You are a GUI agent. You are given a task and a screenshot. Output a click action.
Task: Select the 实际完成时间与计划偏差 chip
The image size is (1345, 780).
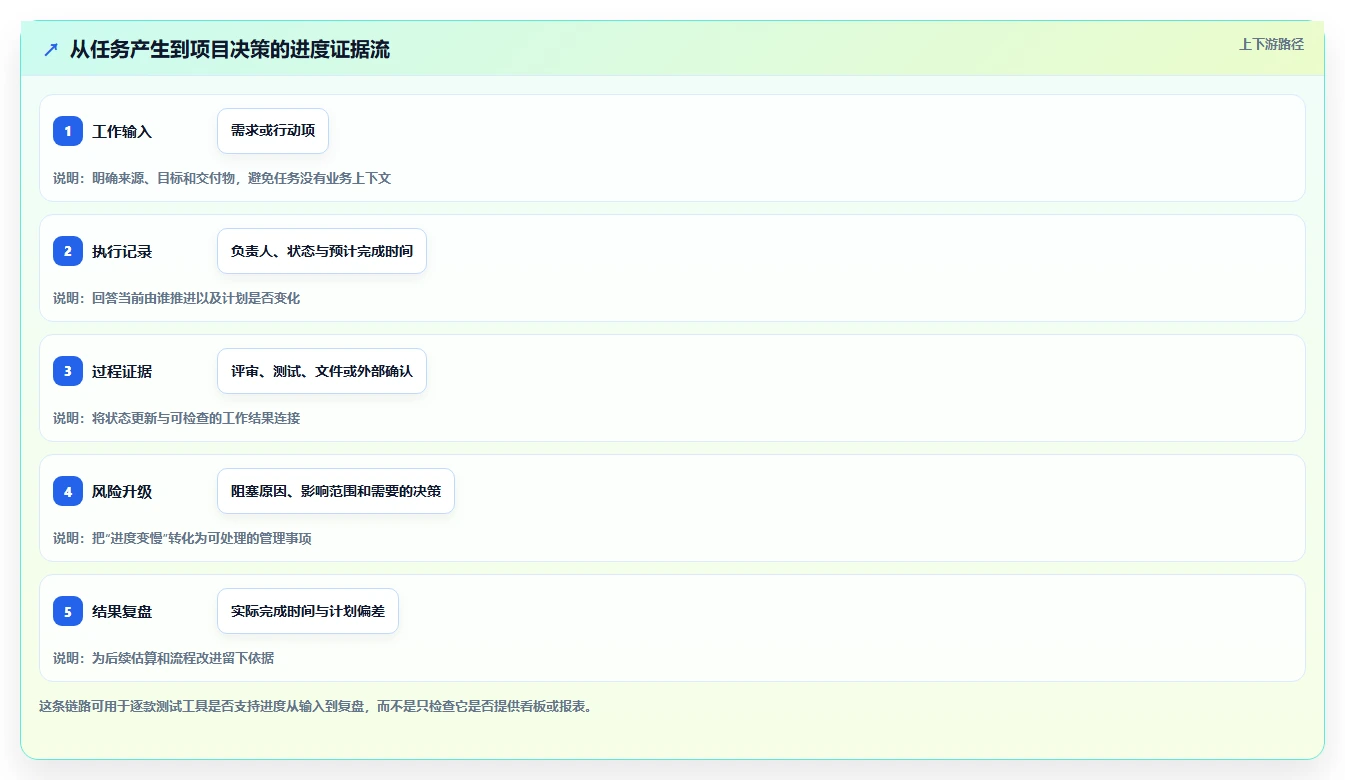[x=308, y=611]
